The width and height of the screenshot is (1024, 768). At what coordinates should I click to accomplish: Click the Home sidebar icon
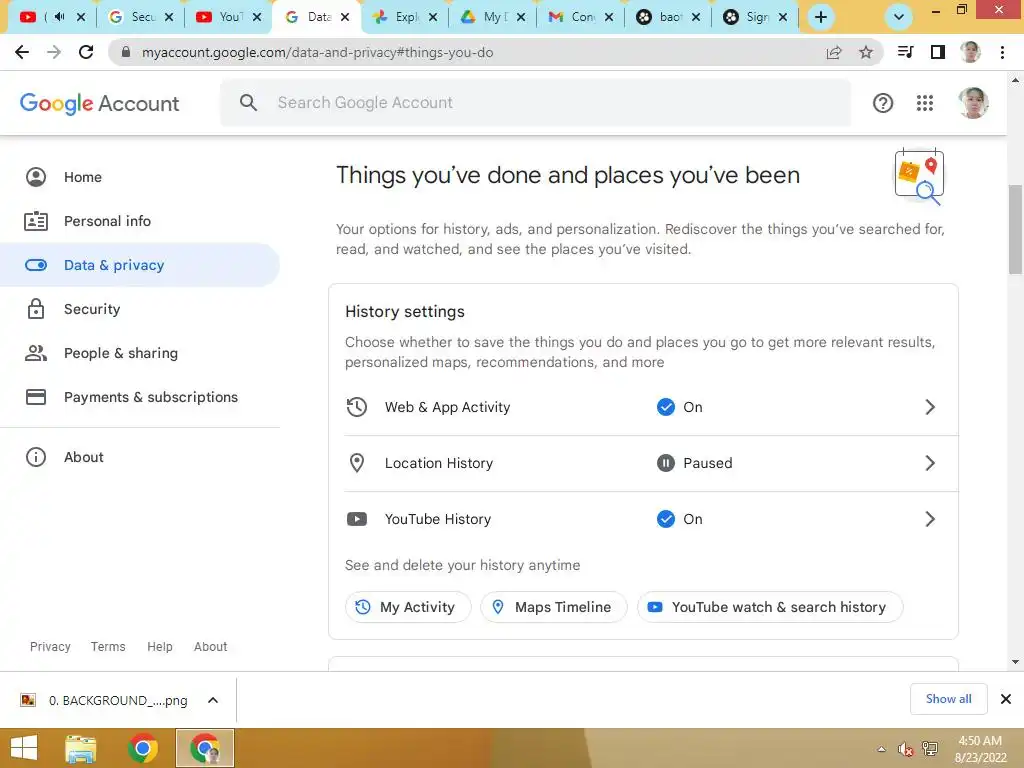pos(36,177)
